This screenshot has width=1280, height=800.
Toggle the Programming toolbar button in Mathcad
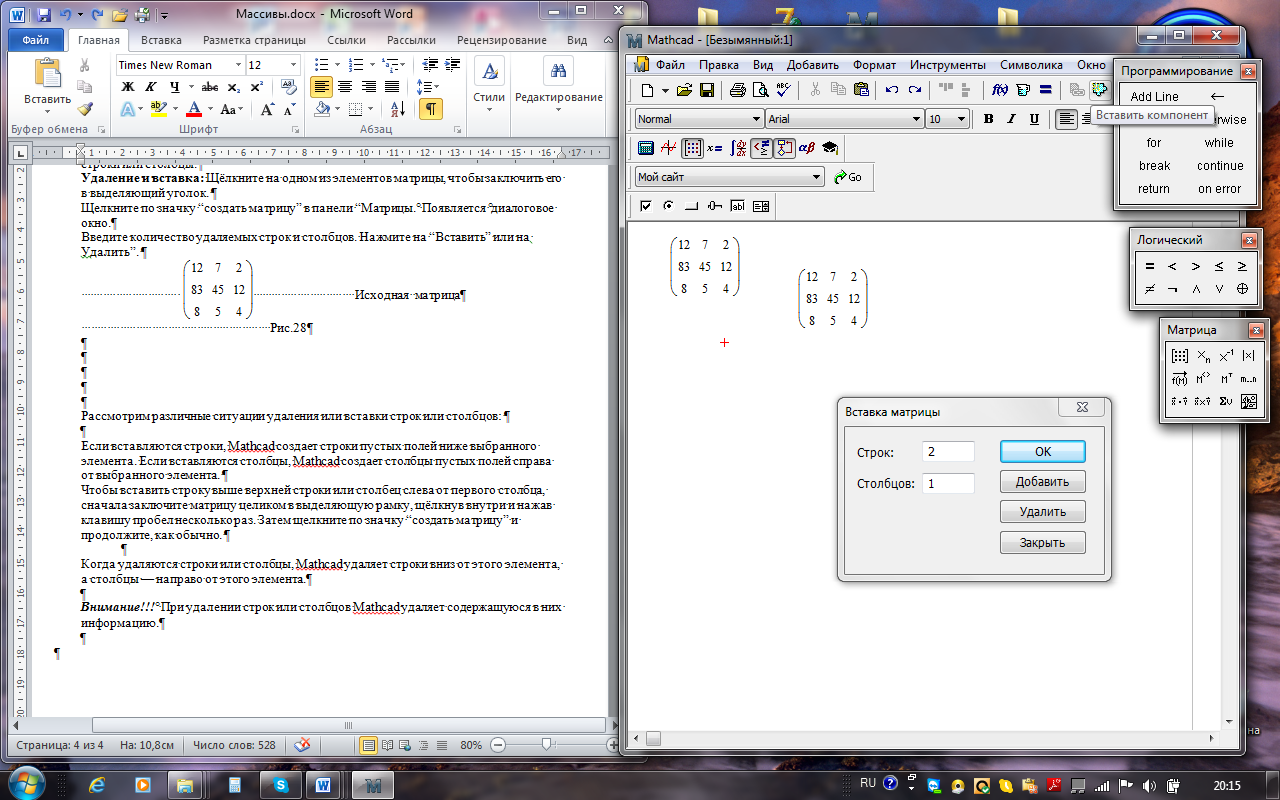pos(784,148)
